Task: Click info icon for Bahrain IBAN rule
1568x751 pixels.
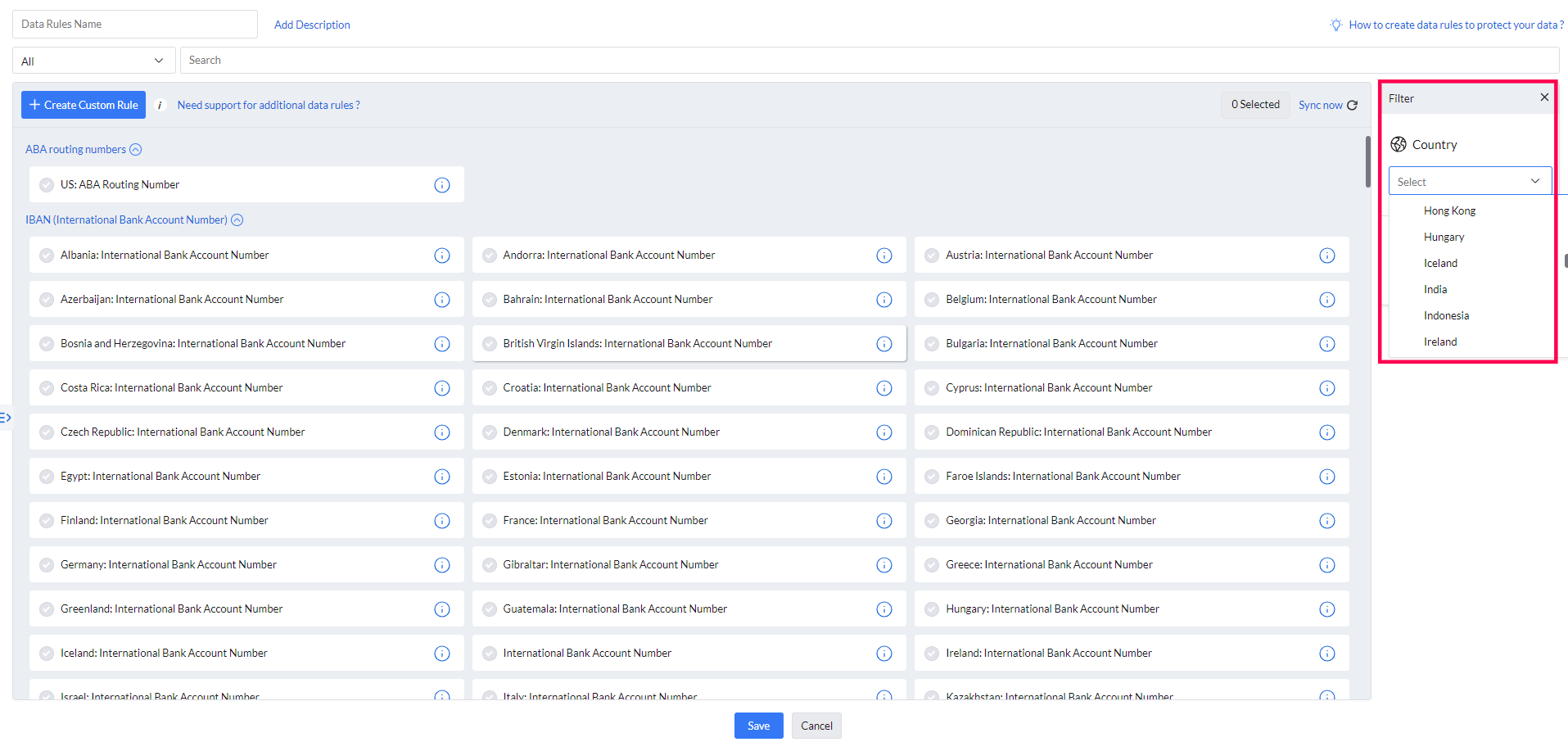Action: (x=884, y=300)
